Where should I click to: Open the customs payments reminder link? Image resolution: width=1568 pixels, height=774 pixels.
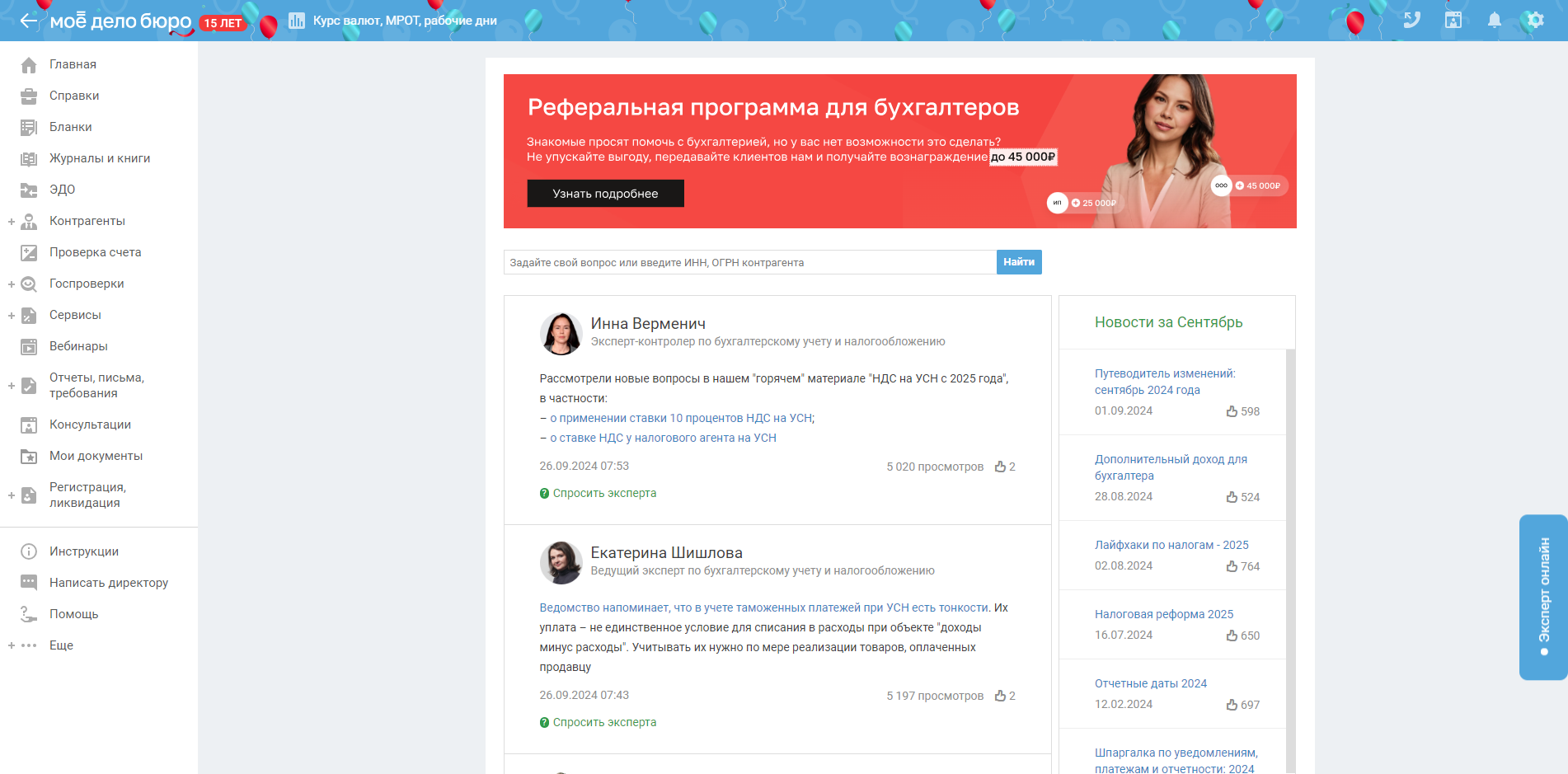[x=763, y=607]
